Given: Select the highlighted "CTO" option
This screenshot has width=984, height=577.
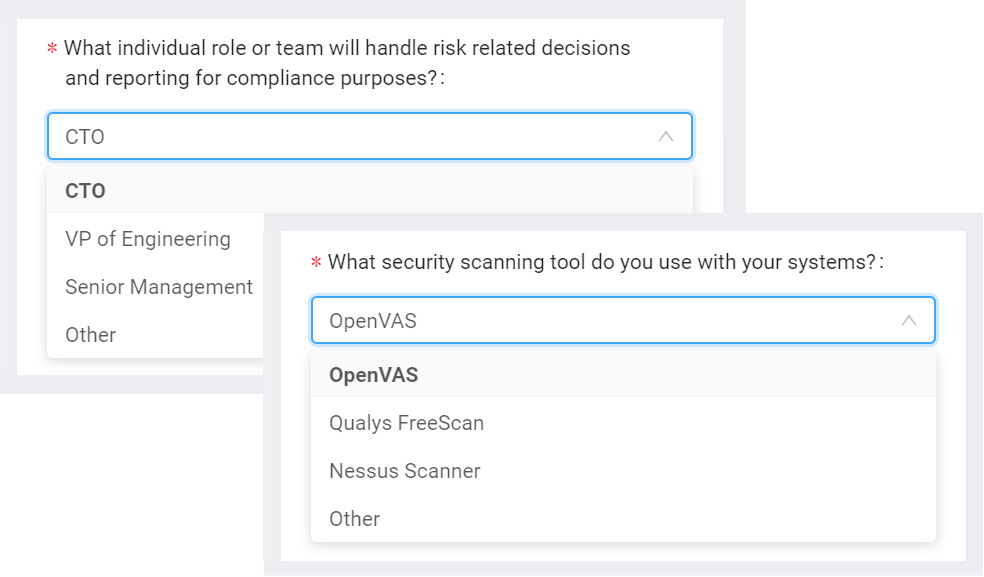Looking at the screenshot, I should [85, 190].
